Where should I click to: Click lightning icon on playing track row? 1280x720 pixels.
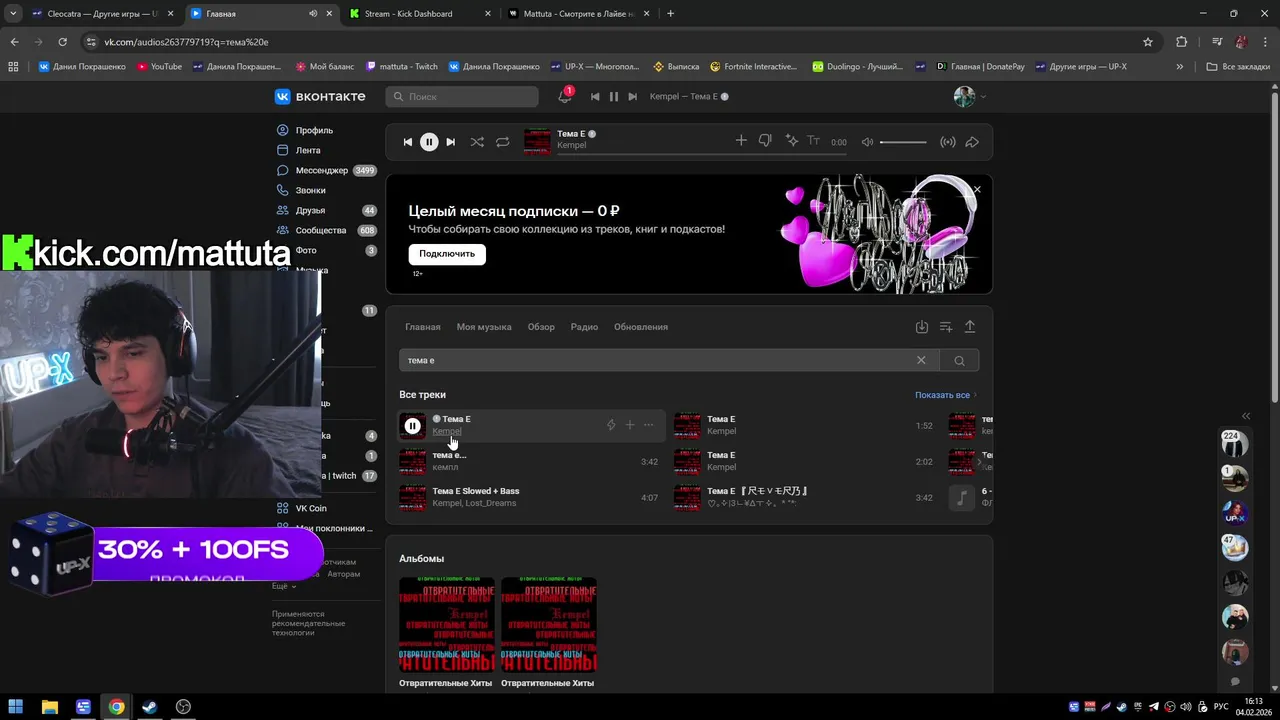coord(611,425)
